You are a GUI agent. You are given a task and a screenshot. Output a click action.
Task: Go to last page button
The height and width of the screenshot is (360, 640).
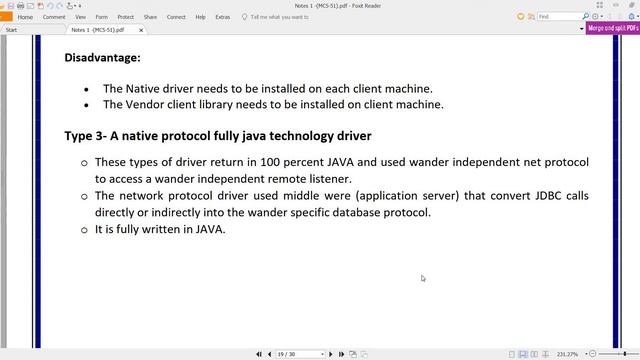(x=341, y=354)
